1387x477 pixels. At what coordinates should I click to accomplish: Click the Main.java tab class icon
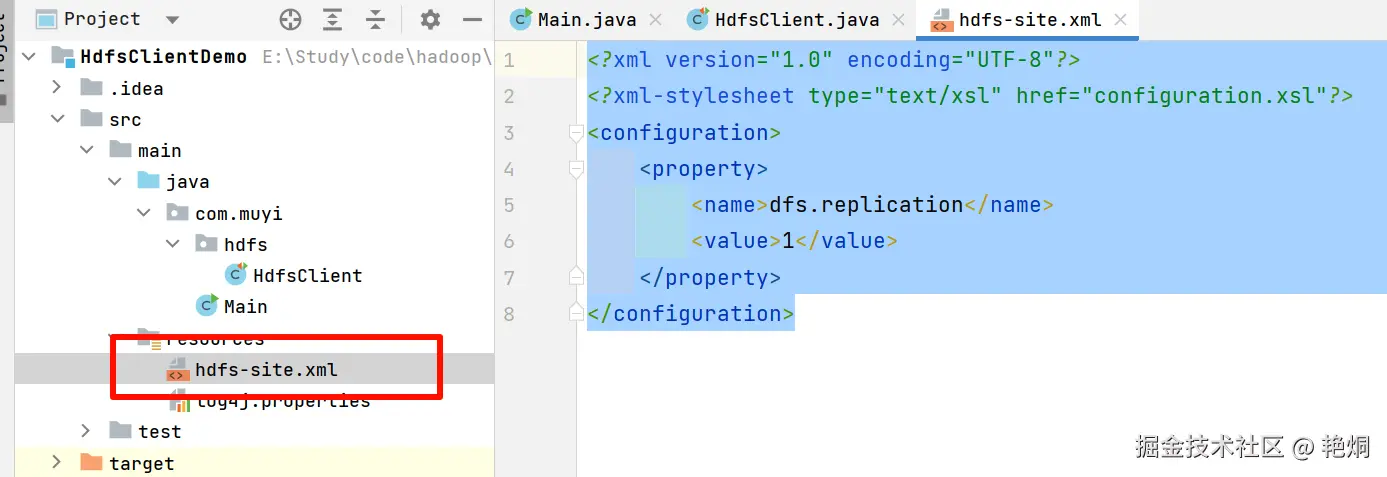521,19
